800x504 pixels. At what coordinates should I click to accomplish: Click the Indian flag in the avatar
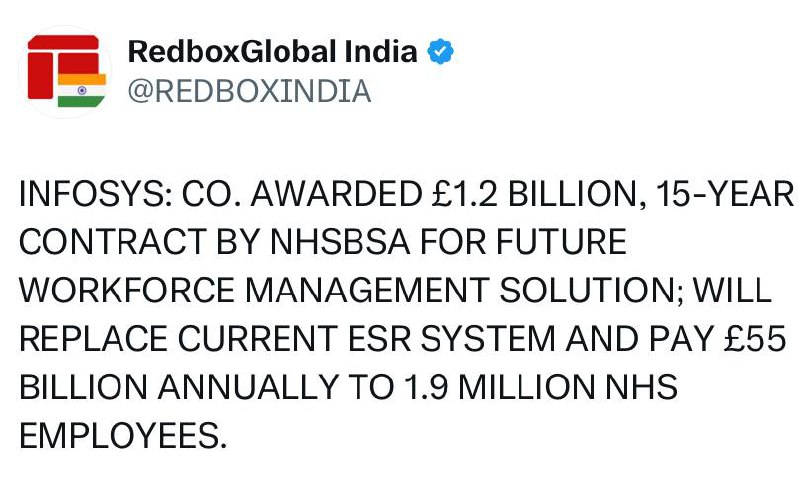pos(81,89)
